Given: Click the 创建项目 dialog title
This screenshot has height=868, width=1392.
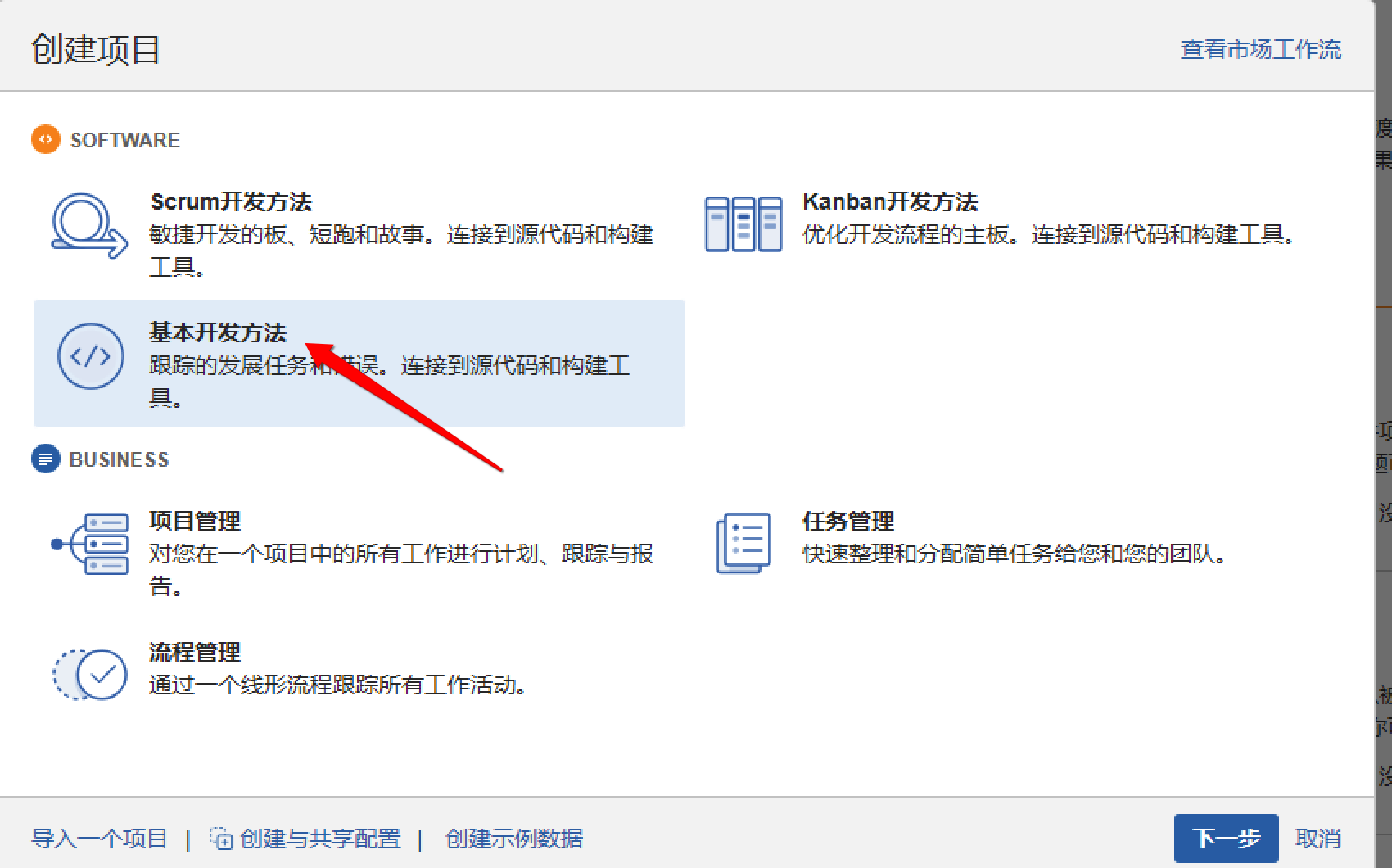Looking at the screenshot, I should point(96,49).
